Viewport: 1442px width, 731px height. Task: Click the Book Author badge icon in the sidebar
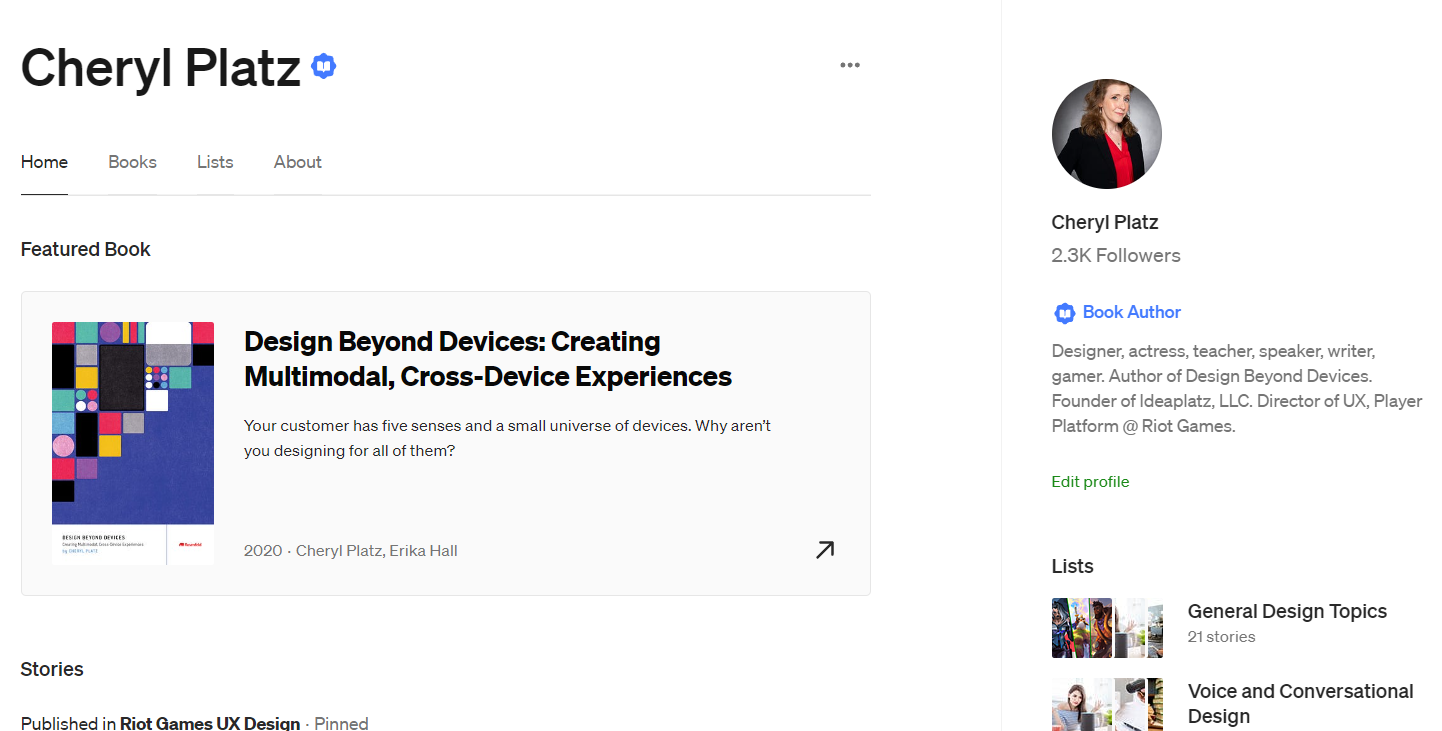coord(1064,313)
